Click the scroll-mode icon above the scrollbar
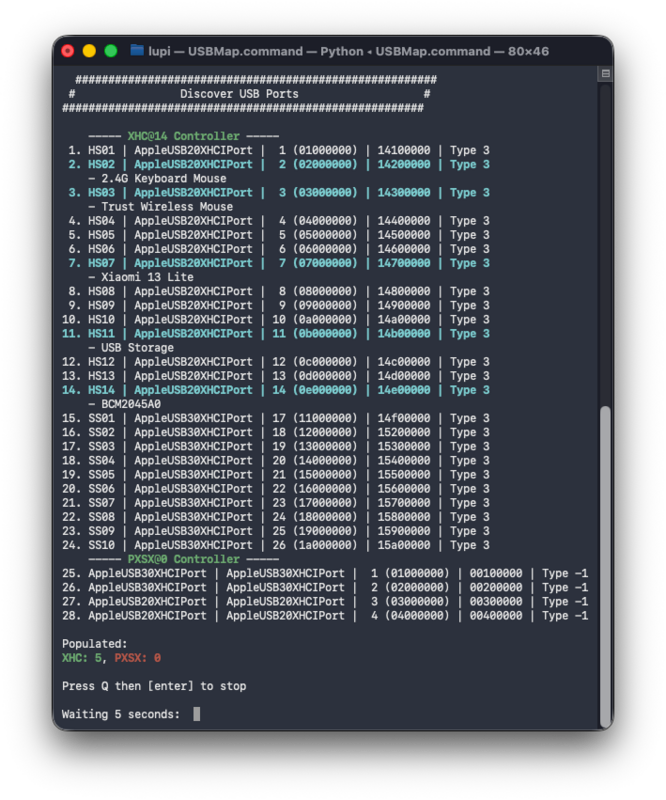Screen dimensions: 666x800 tap(605, 73)
